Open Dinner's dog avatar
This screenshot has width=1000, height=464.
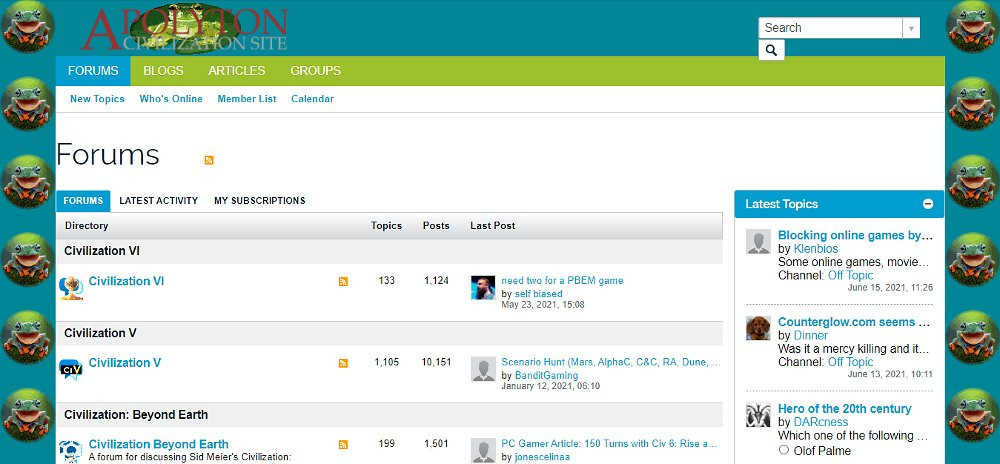point(758,328)
